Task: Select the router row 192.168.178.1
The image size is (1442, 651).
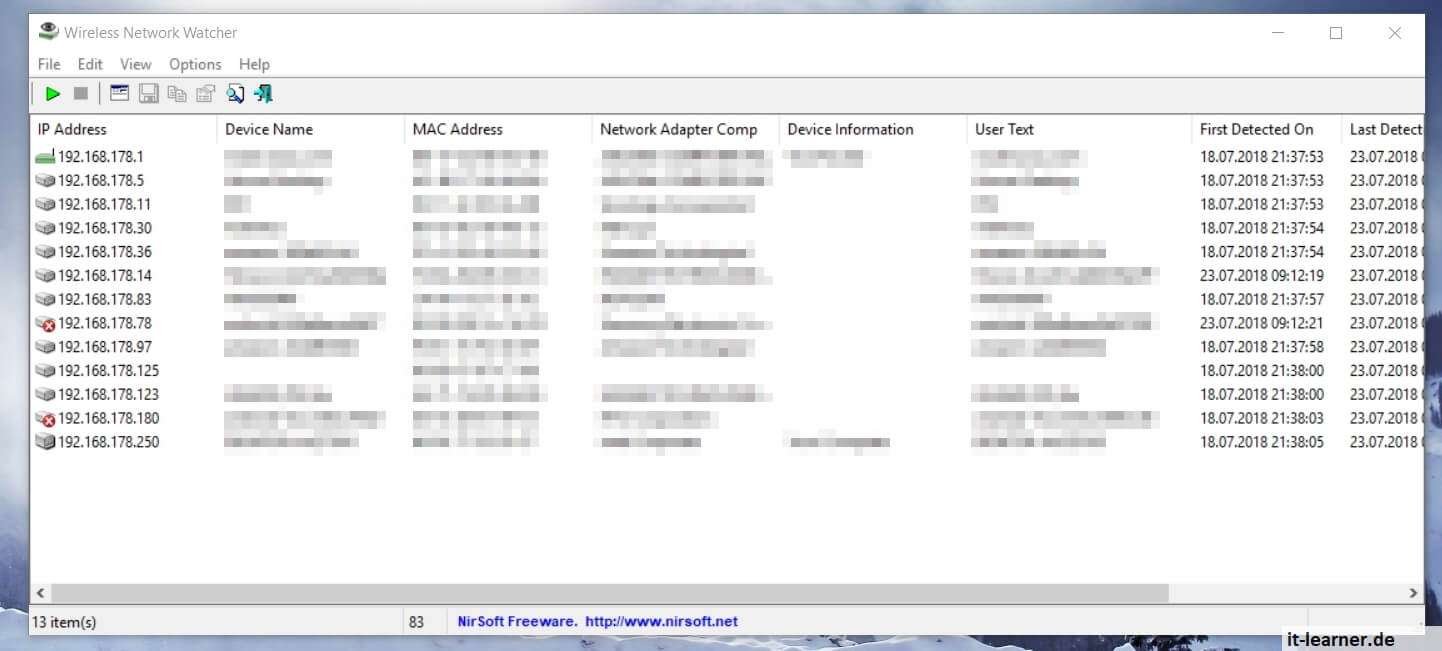Action: [100, 157]
